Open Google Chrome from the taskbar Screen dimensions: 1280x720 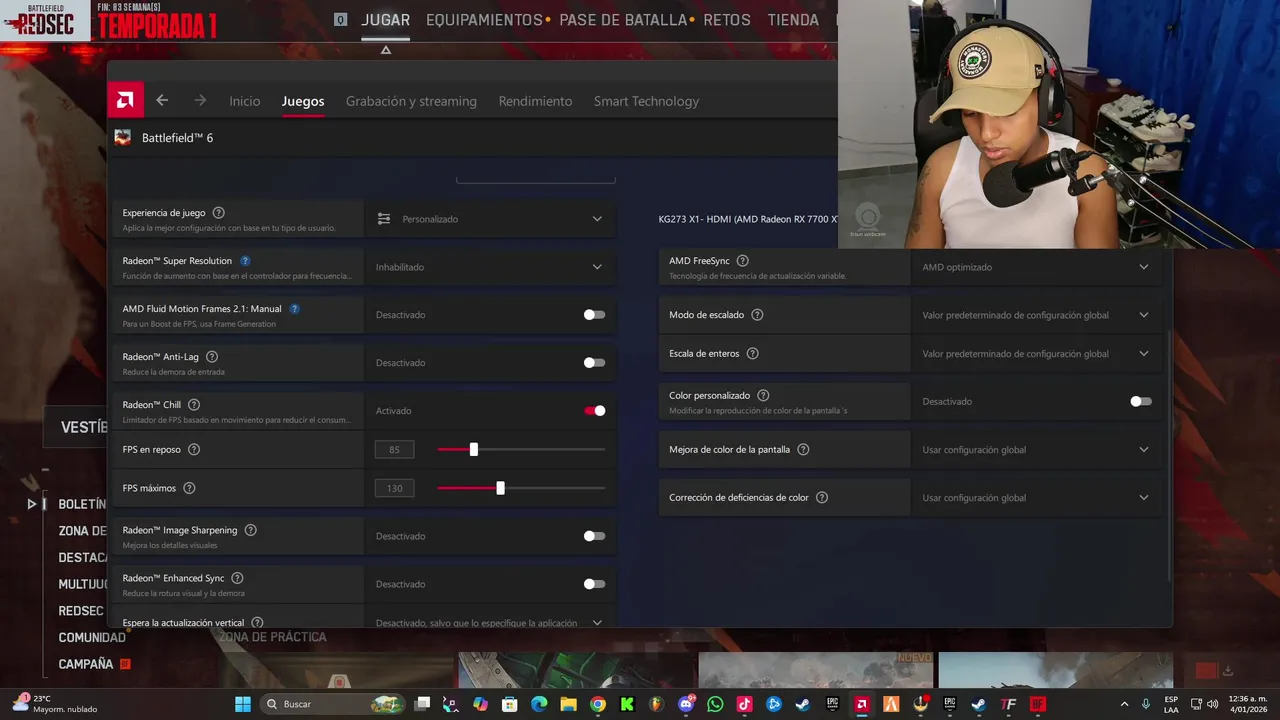tap(597, 704)
